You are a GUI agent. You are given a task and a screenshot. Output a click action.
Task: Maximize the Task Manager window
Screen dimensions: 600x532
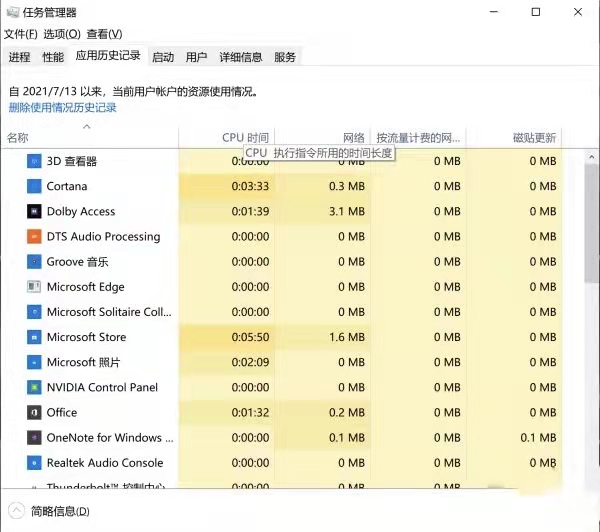[x=536, y=12]
